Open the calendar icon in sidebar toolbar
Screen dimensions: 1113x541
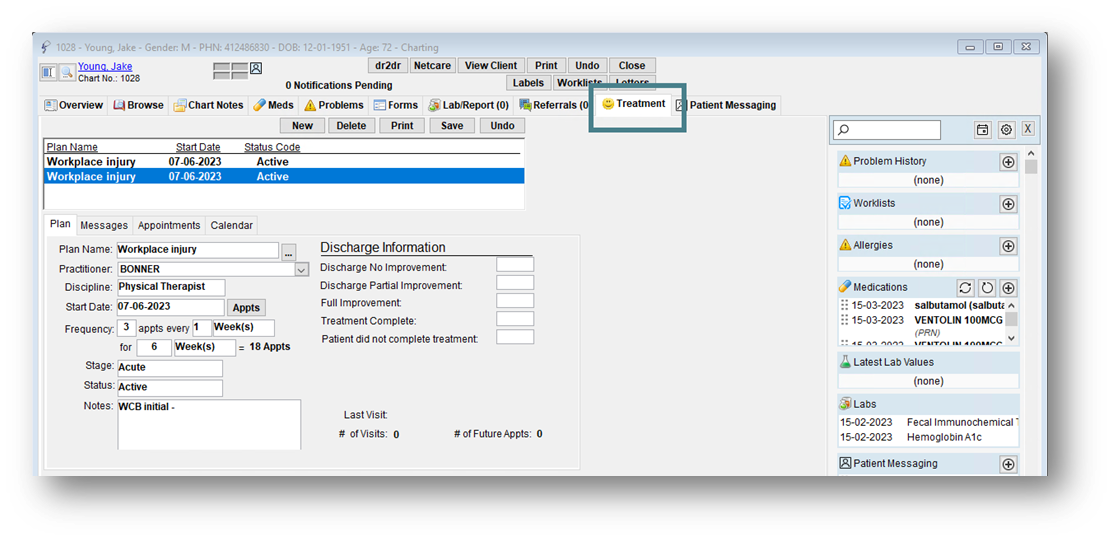(982, 130)
